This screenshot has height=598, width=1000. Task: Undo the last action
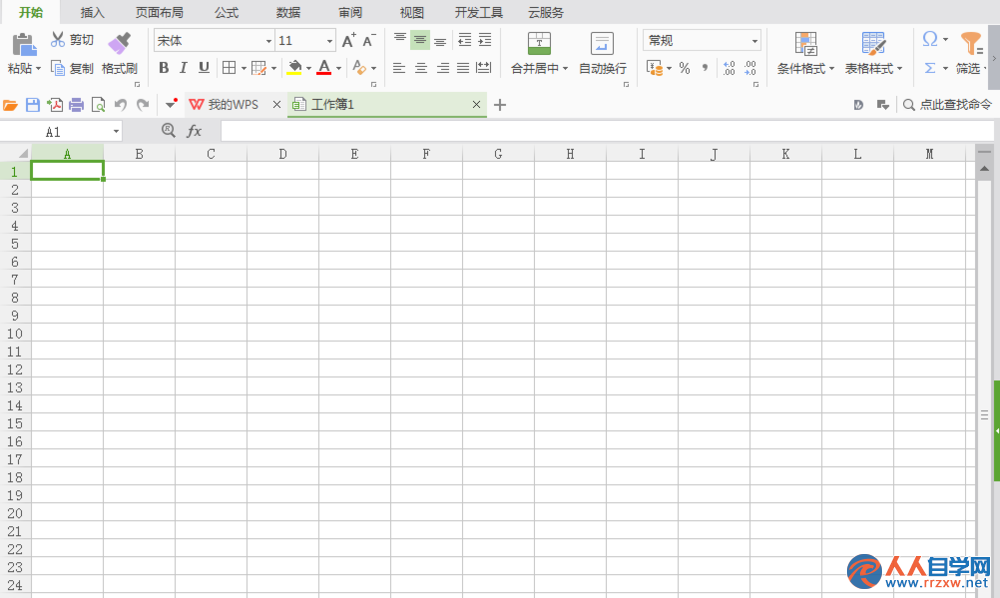point(121,105)
